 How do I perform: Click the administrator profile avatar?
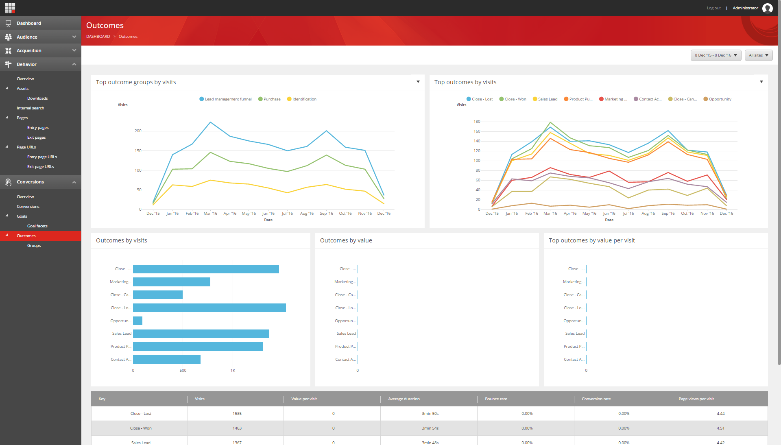[768, 7]
